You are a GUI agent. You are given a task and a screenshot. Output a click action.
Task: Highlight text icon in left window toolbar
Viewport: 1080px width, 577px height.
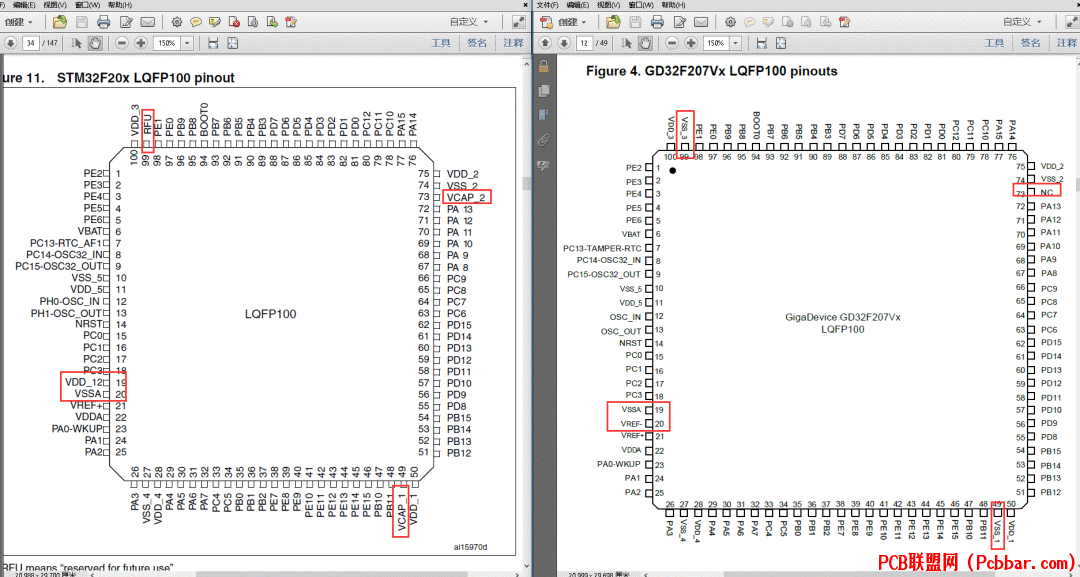(215, 22)
